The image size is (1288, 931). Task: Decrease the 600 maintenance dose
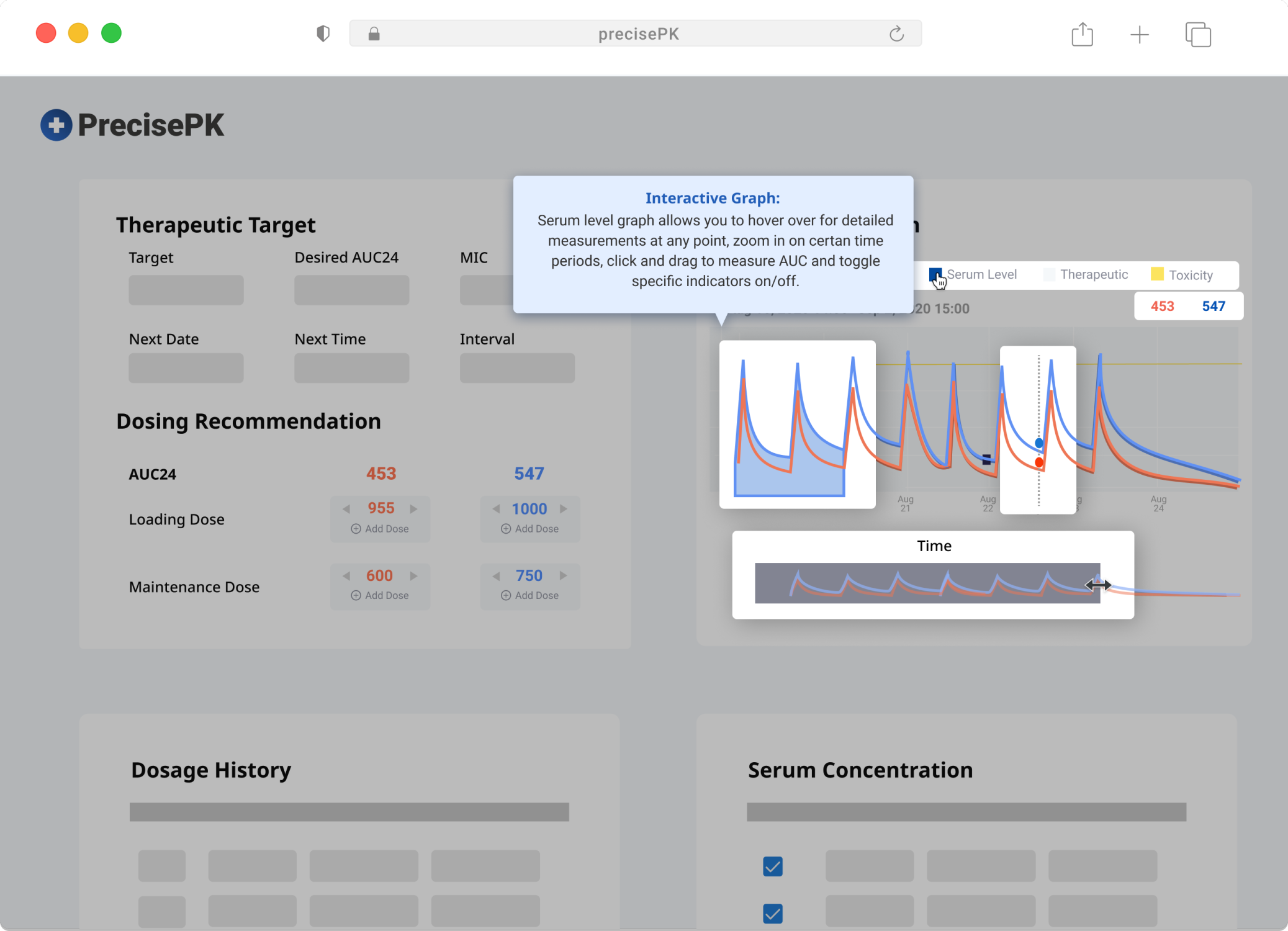(x=346, y=576)
